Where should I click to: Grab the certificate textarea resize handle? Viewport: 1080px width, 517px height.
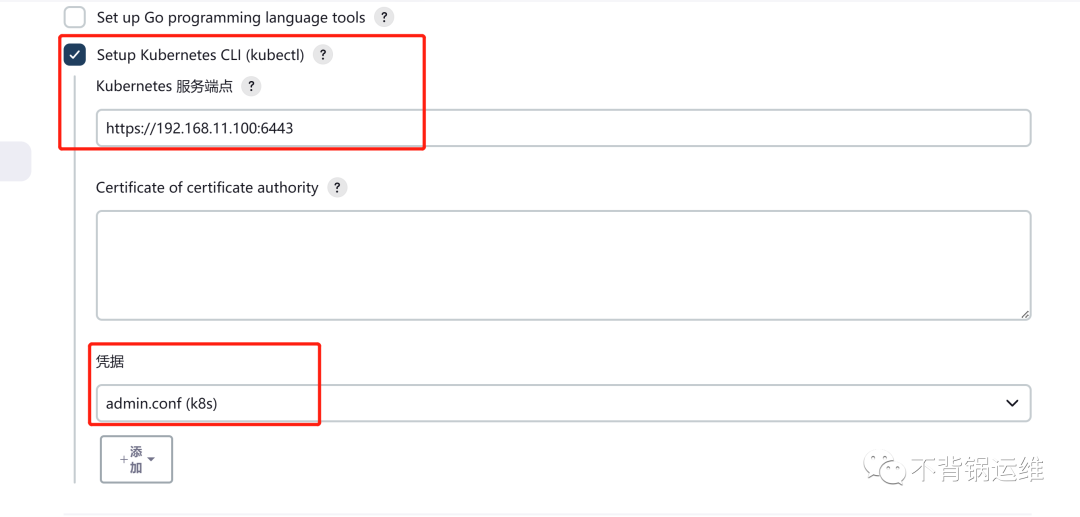click(1025, 314)
